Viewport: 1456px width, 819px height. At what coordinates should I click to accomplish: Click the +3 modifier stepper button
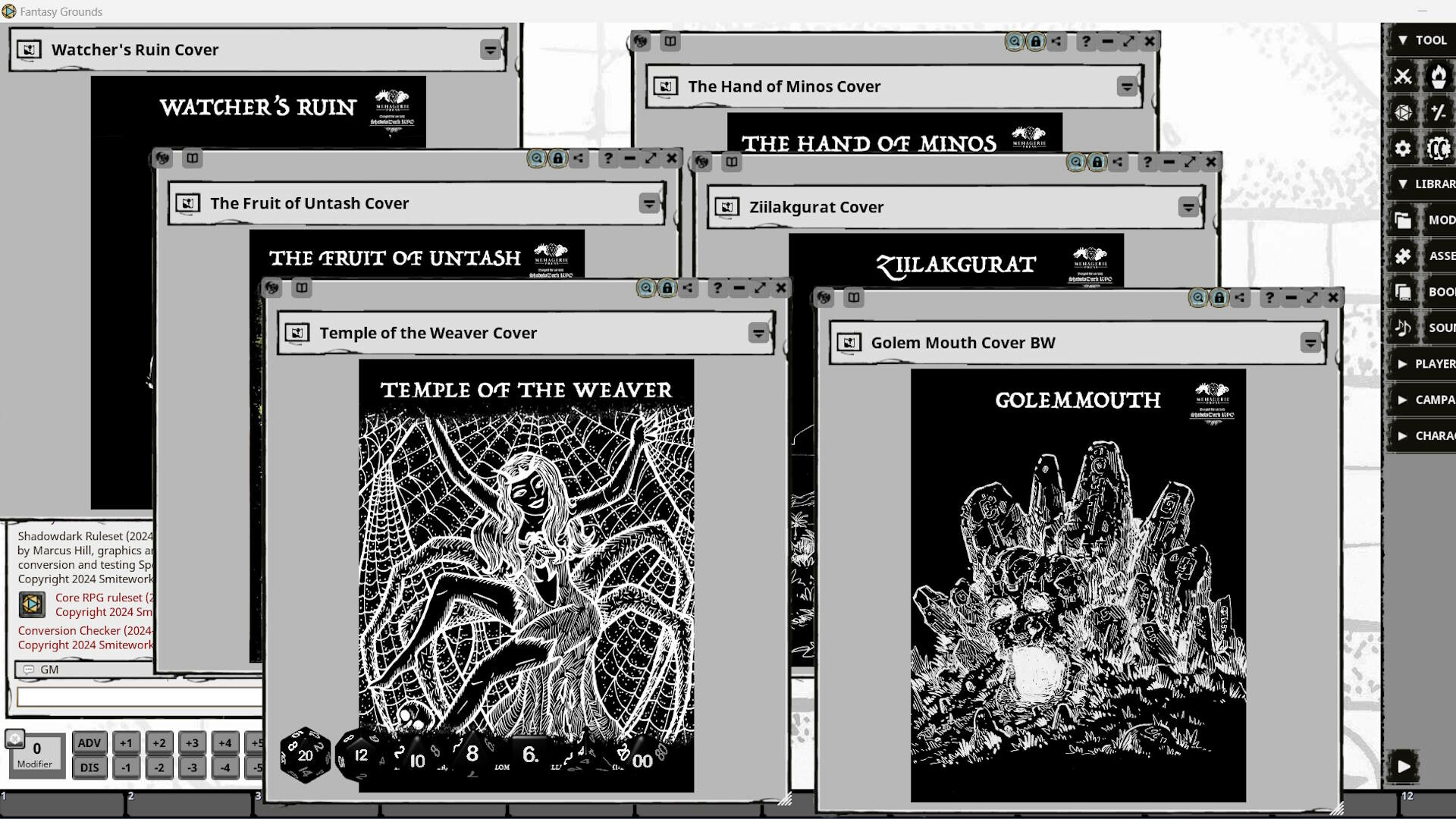192,744
